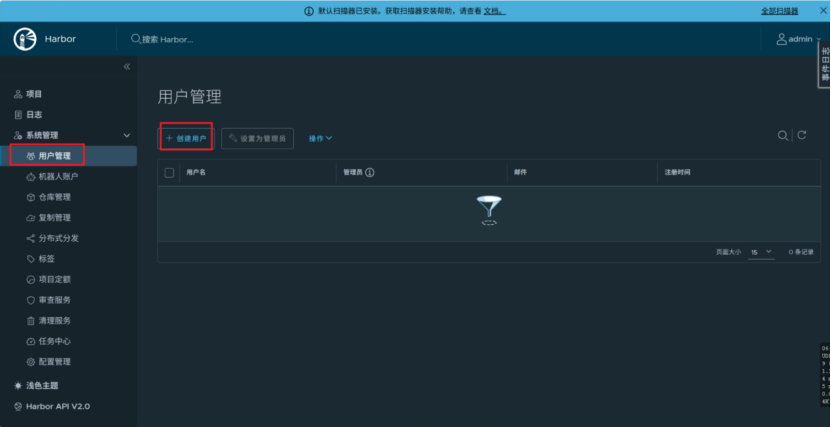Open the page size 15 dropdown

pyautogui.click(x=761, y=253)
